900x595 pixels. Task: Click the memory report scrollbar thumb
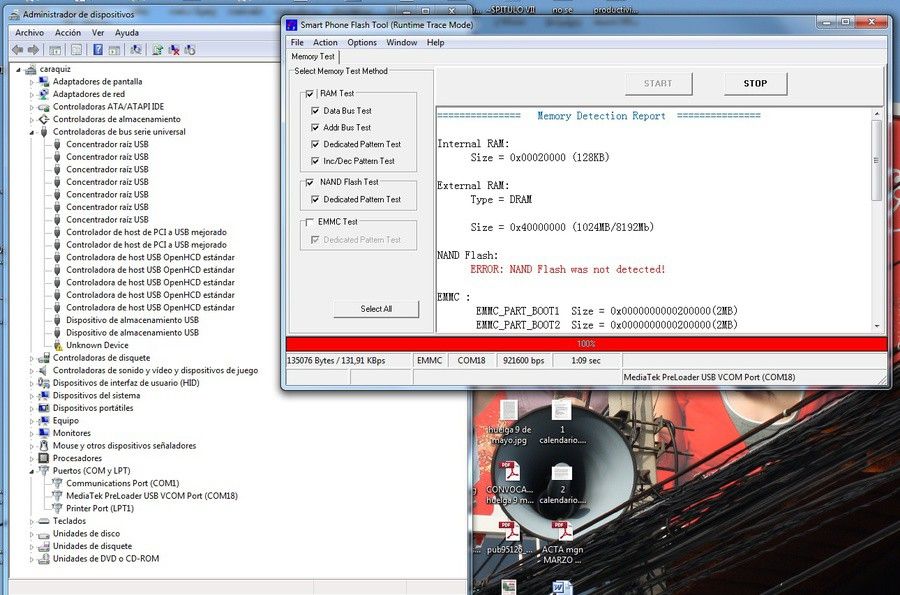point(876,161)
